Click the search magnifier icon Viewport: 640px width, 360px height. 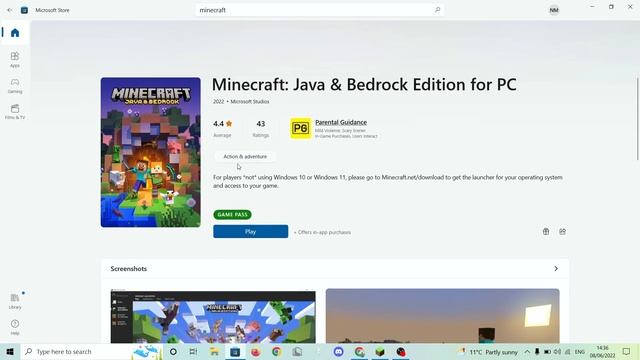coord(438,10)
